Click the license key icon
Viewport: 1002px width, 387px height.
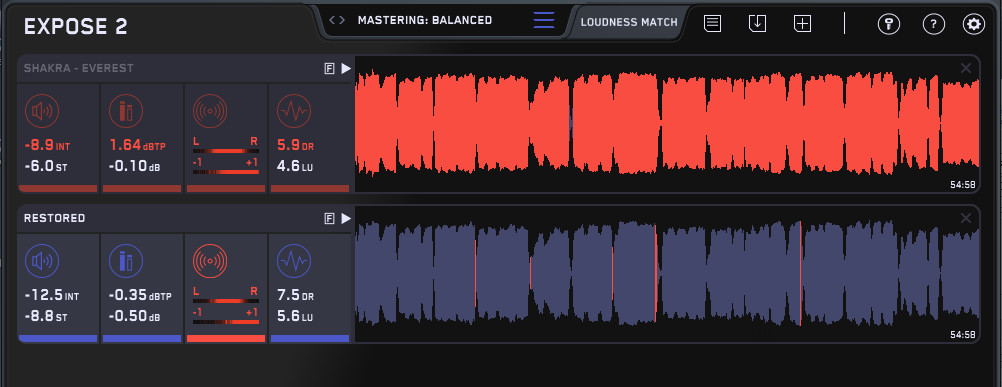(889, 24)
